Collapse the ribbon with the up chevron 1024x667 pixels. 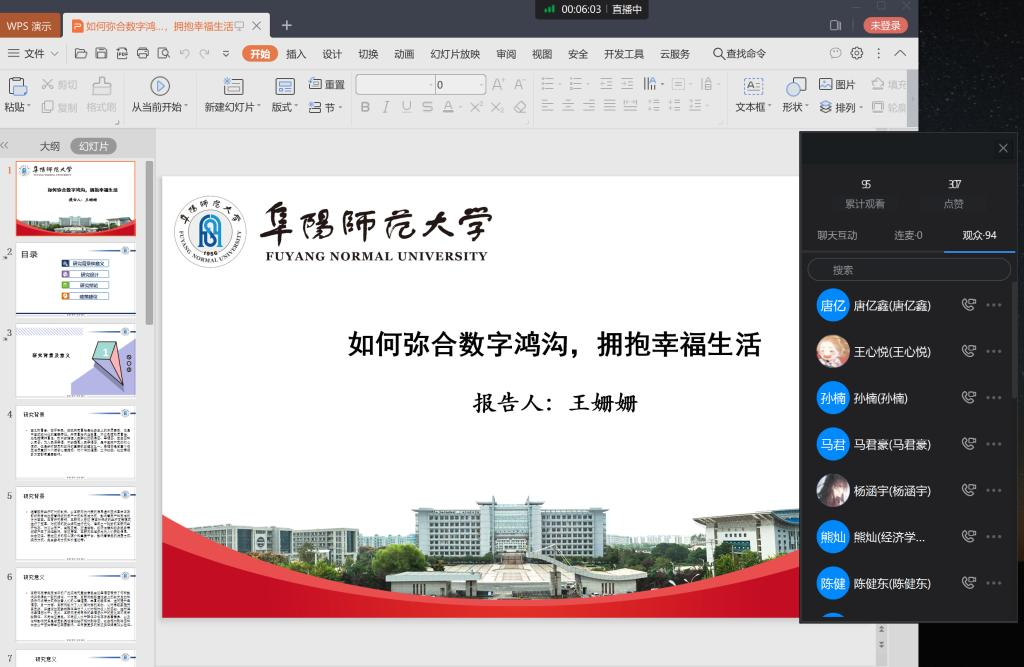point(900,54)
